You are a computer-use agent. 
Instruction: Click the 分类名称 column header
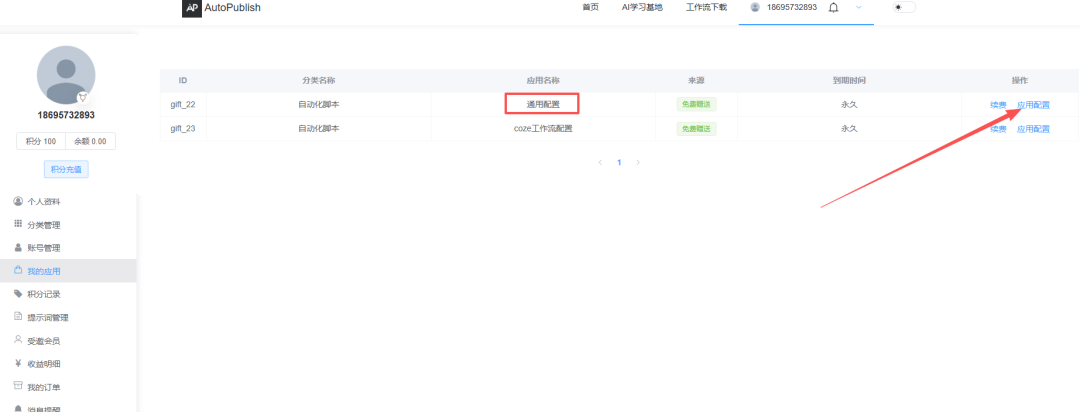(318, 81)
